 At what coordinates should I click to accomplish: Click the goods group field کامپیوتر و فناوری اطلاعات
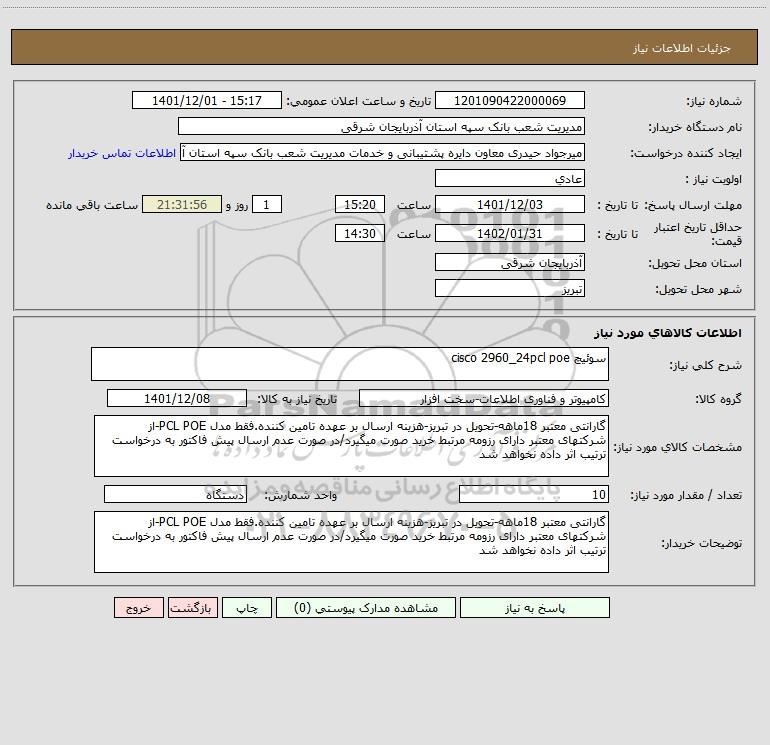pyautogui.click(x=484, y=398)
